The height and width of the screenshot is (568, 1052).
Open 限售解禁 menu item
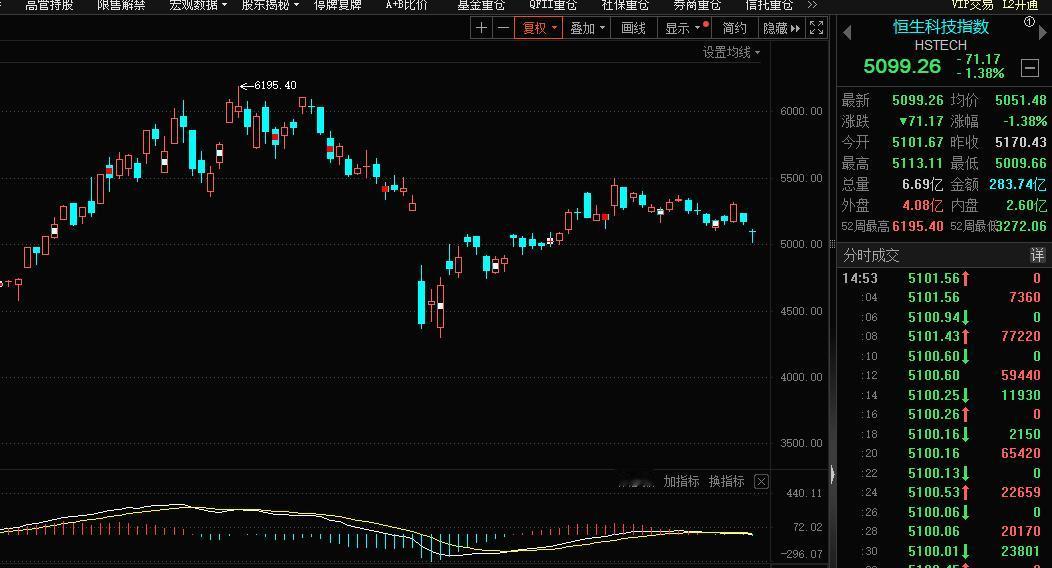click(x=121, y=5)
